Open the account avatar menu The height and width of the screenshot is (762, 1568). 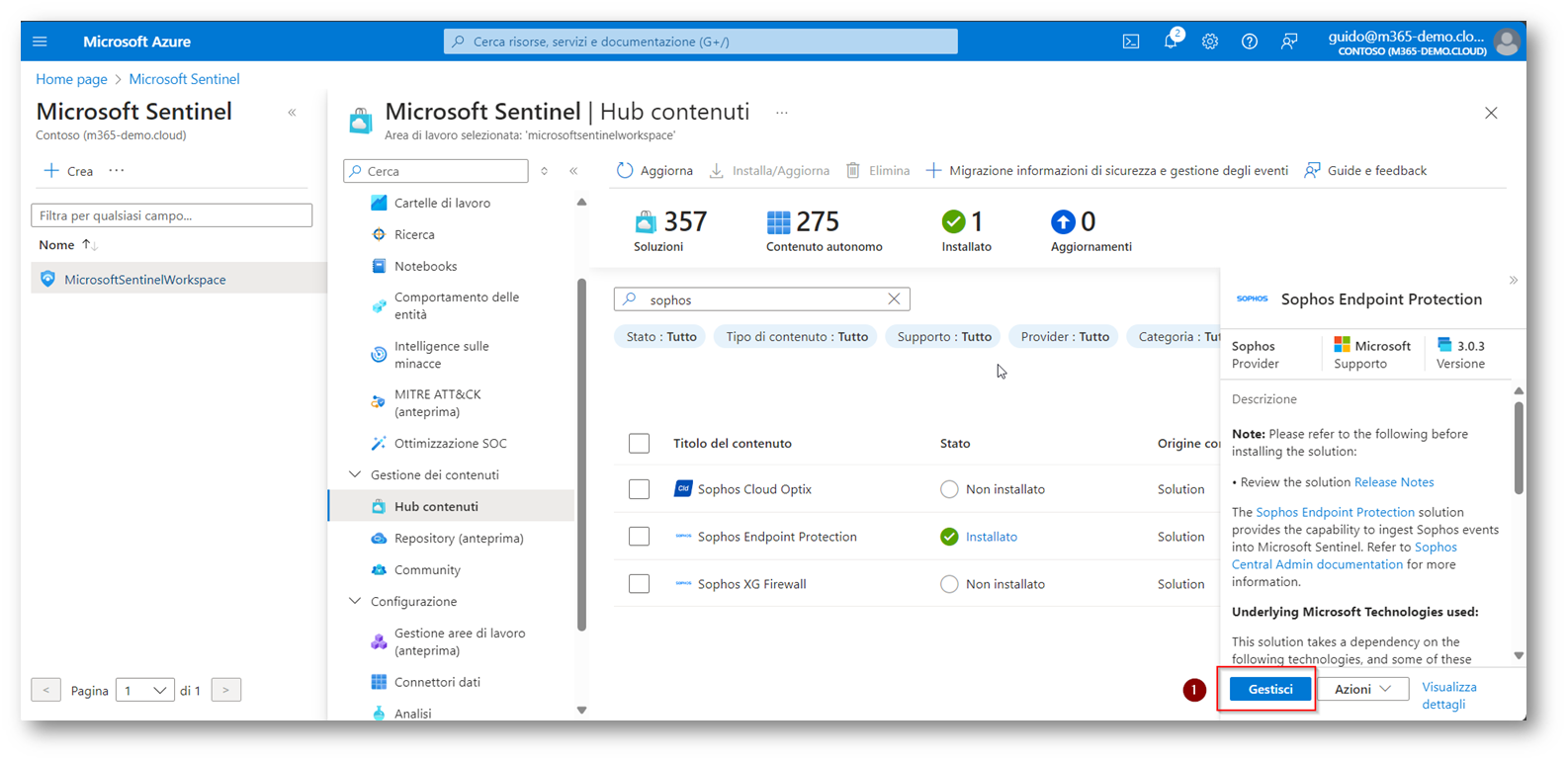point(1507,42)
